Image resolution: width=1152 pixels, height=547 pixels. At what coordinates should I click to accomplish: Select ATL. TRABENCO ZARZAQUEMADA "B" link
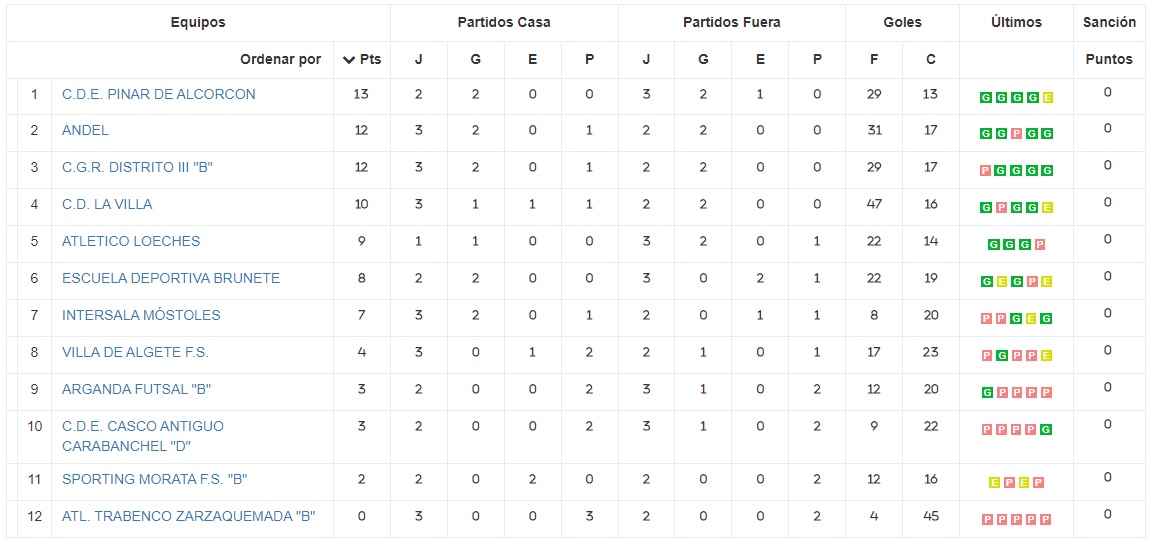[x=188, y=516]
